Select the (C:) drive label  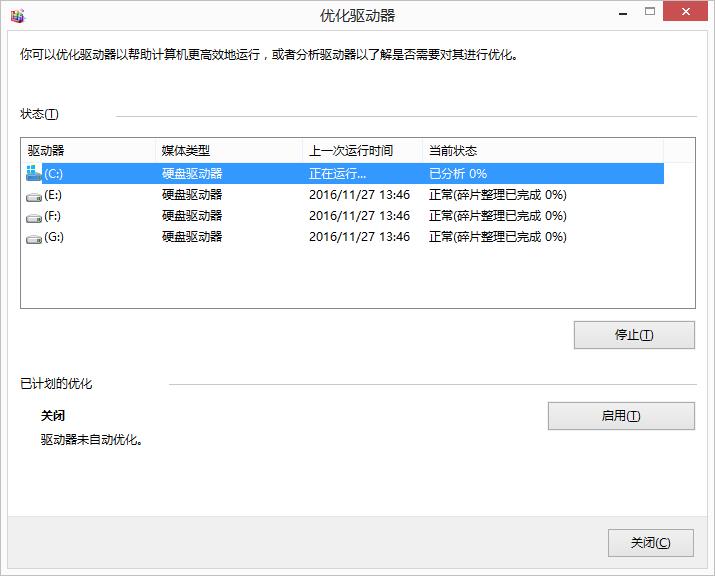point(53,174)
